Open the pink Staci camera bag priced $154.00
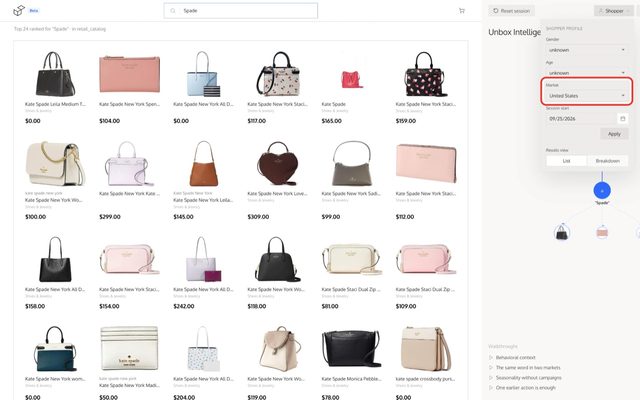 pyautogui.click(x=129, y=259)
